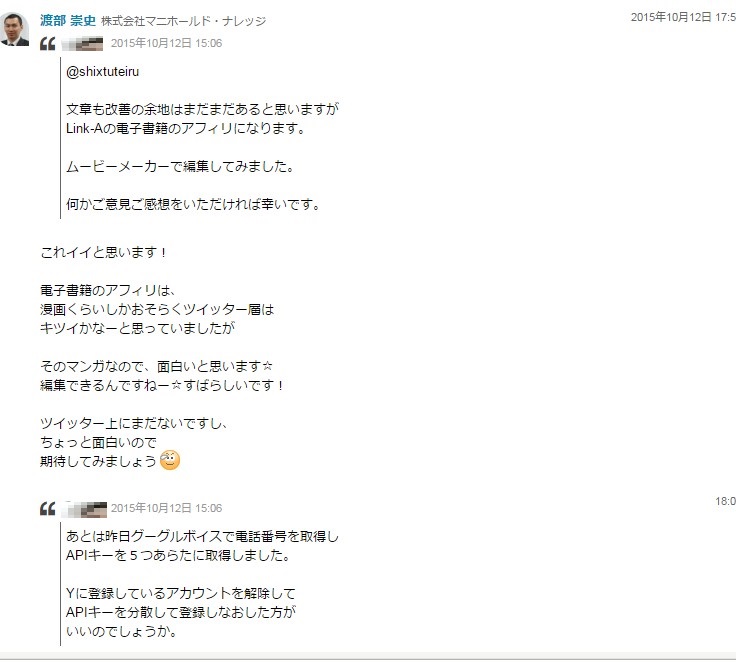Click the winking smiley emoji
The width and height of the screenshot is (736, 662).
(170, 460)
